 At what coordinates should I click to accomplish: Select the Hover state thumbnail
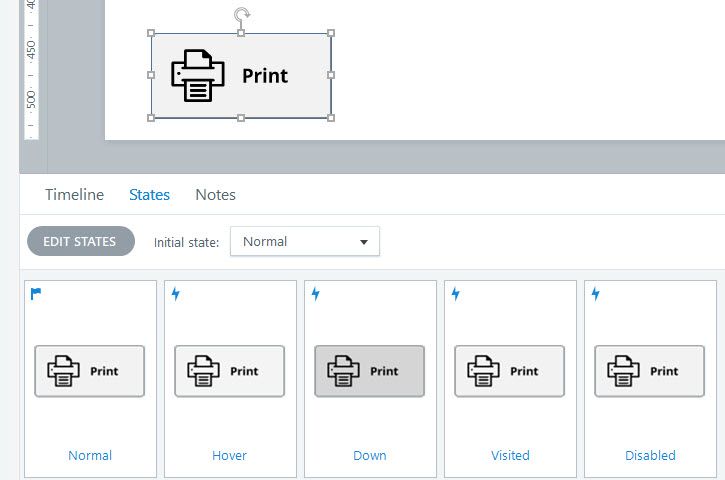click(x=230, y=371)
